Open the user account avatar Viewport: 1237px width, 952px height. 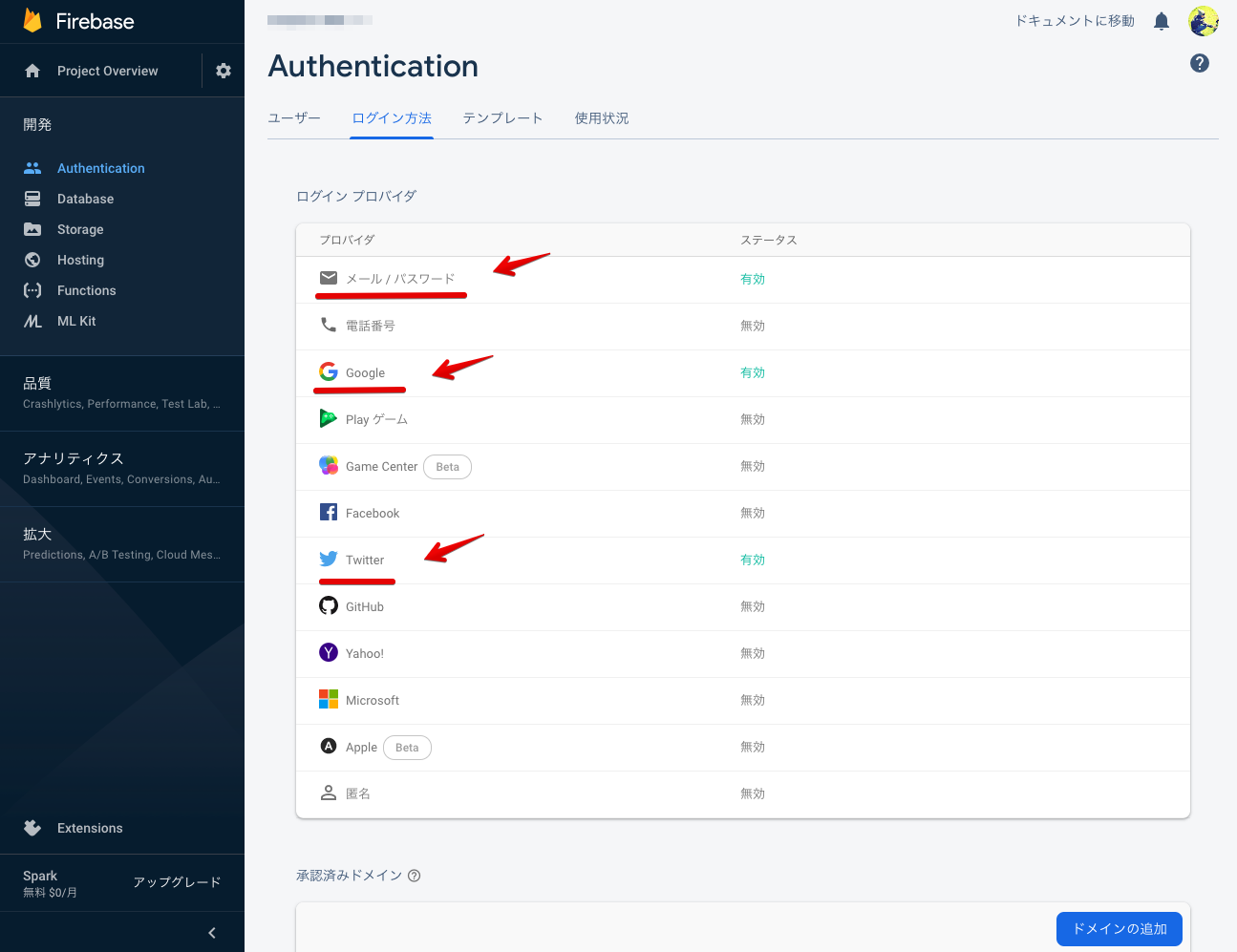coord(1204,21)
